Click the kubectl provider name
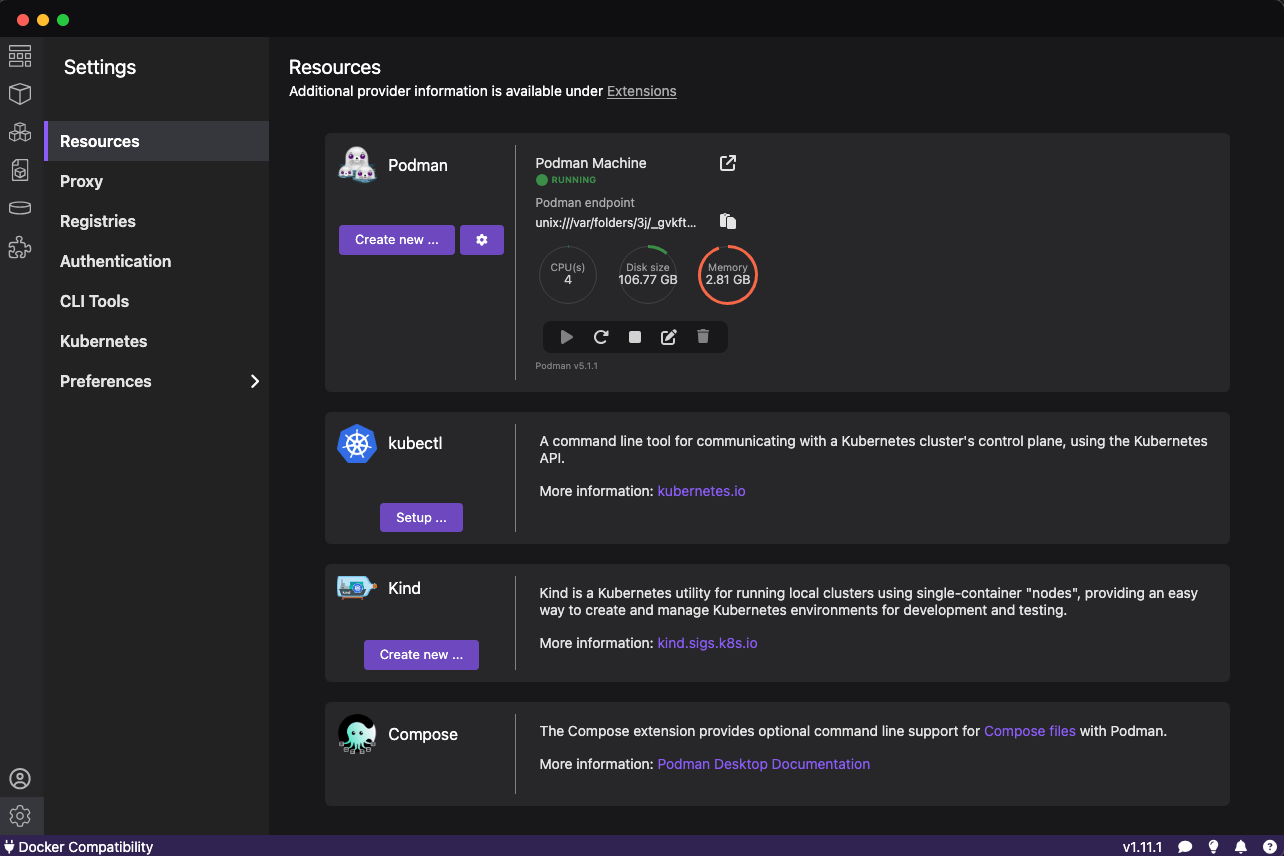The height and width of the screenshot is (856, 1284). click(x=415, y=443)
